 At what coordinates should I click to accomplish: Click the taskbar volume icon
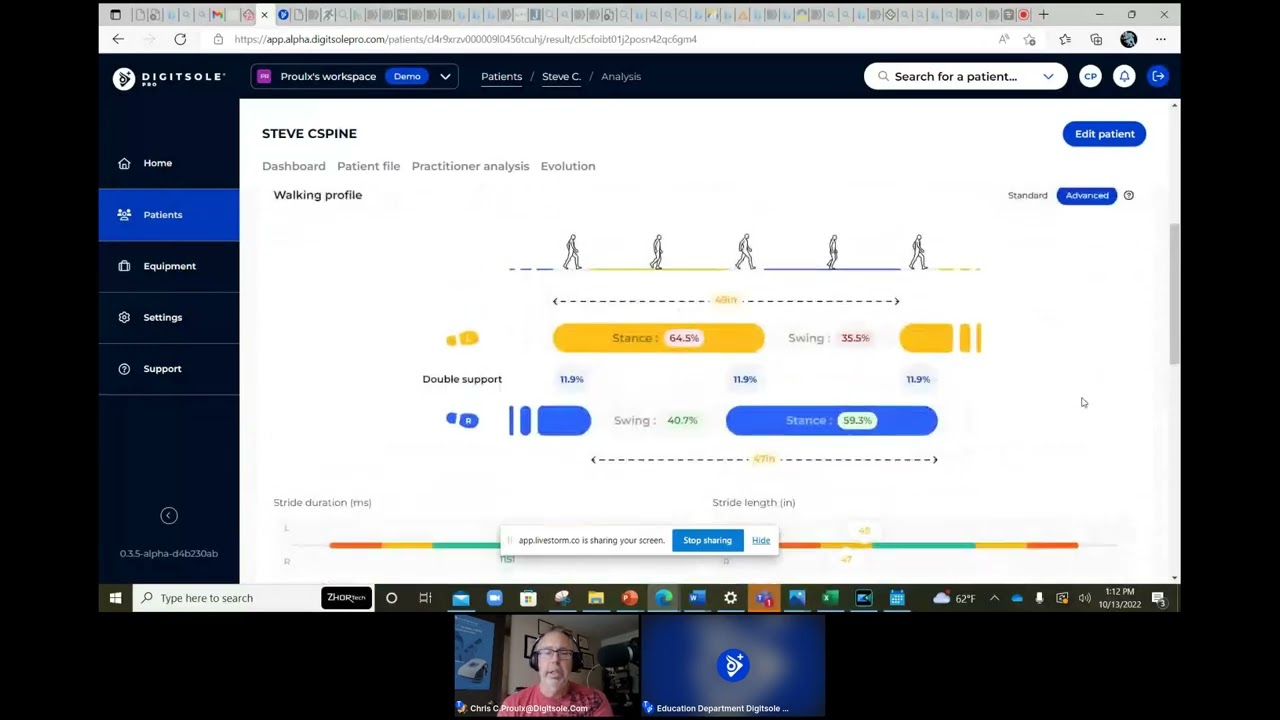click(x=1085, y=598)
